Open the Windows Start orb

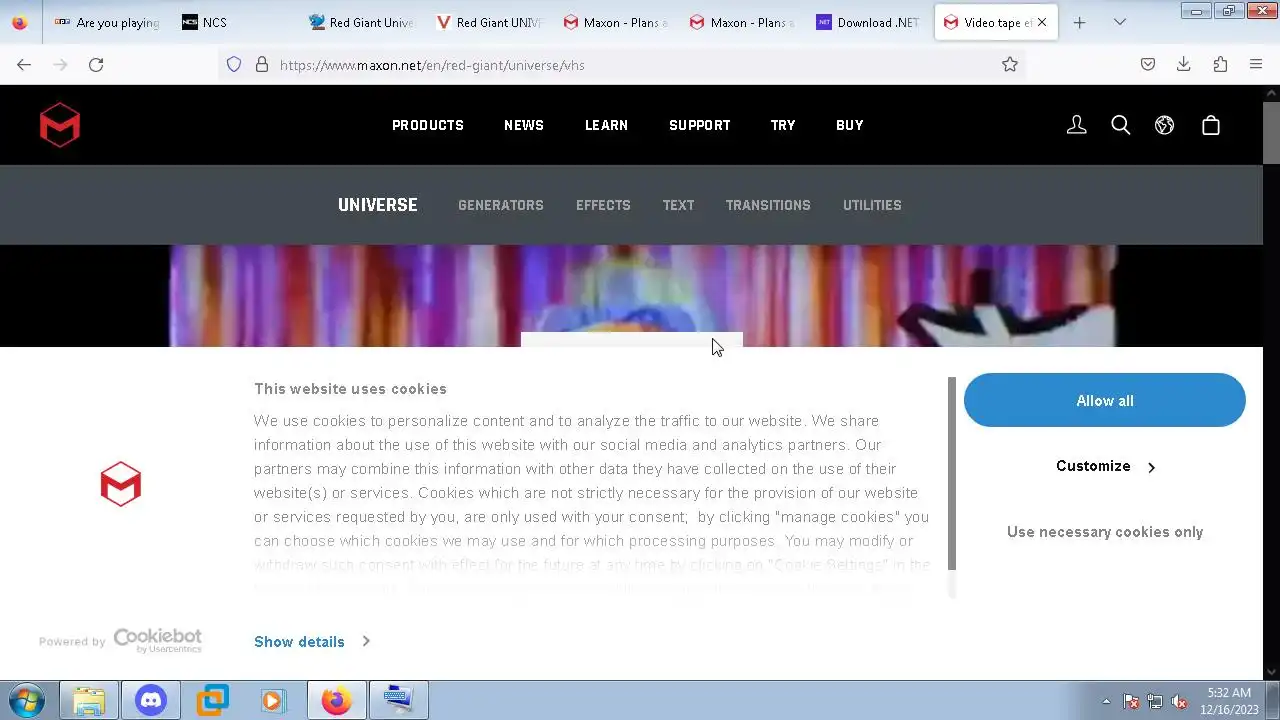point(26,700)
